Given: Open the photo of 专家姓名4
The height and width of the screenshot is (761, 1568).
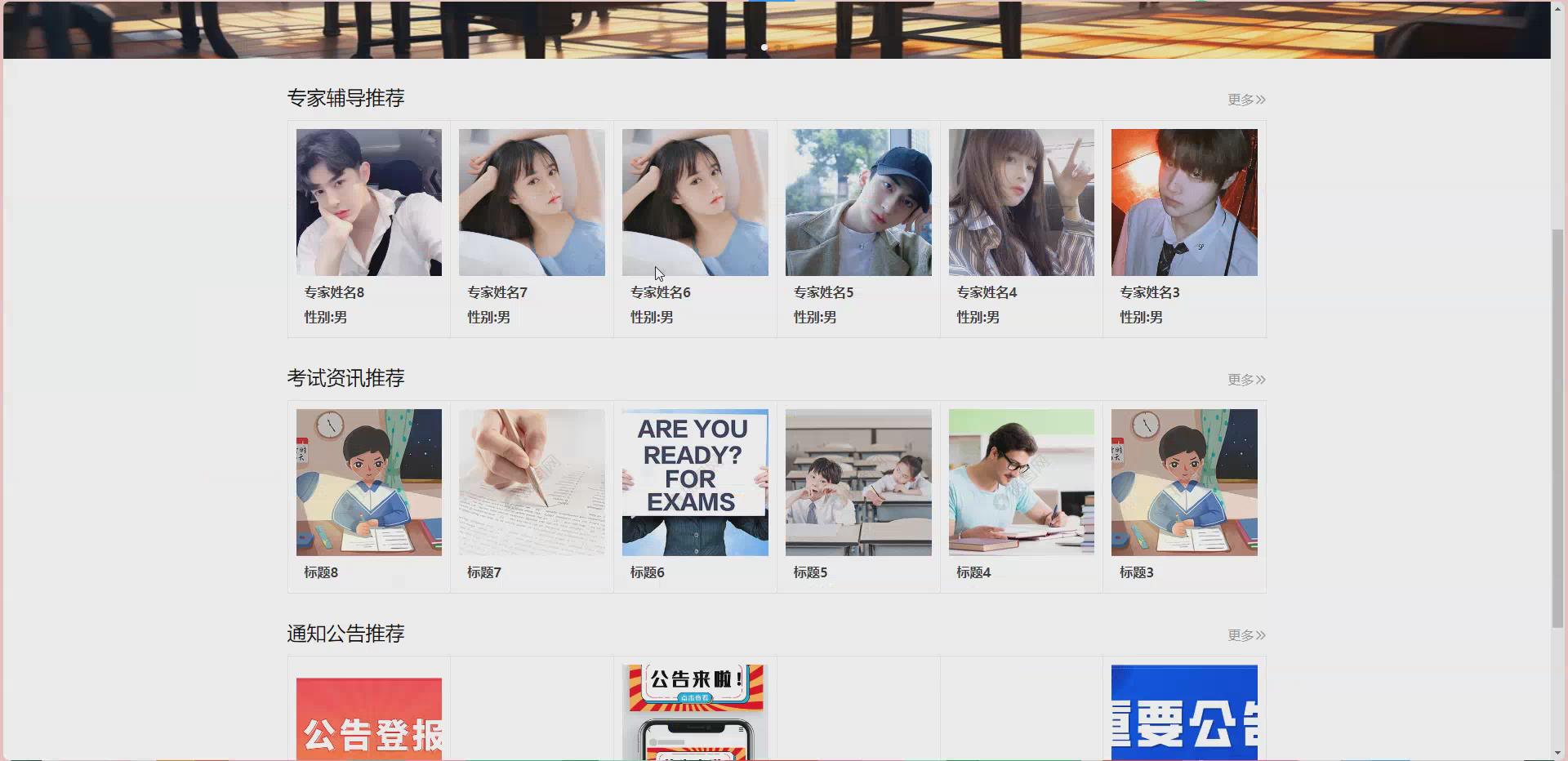Looking at the screenshot, I should pos(1022,202).
